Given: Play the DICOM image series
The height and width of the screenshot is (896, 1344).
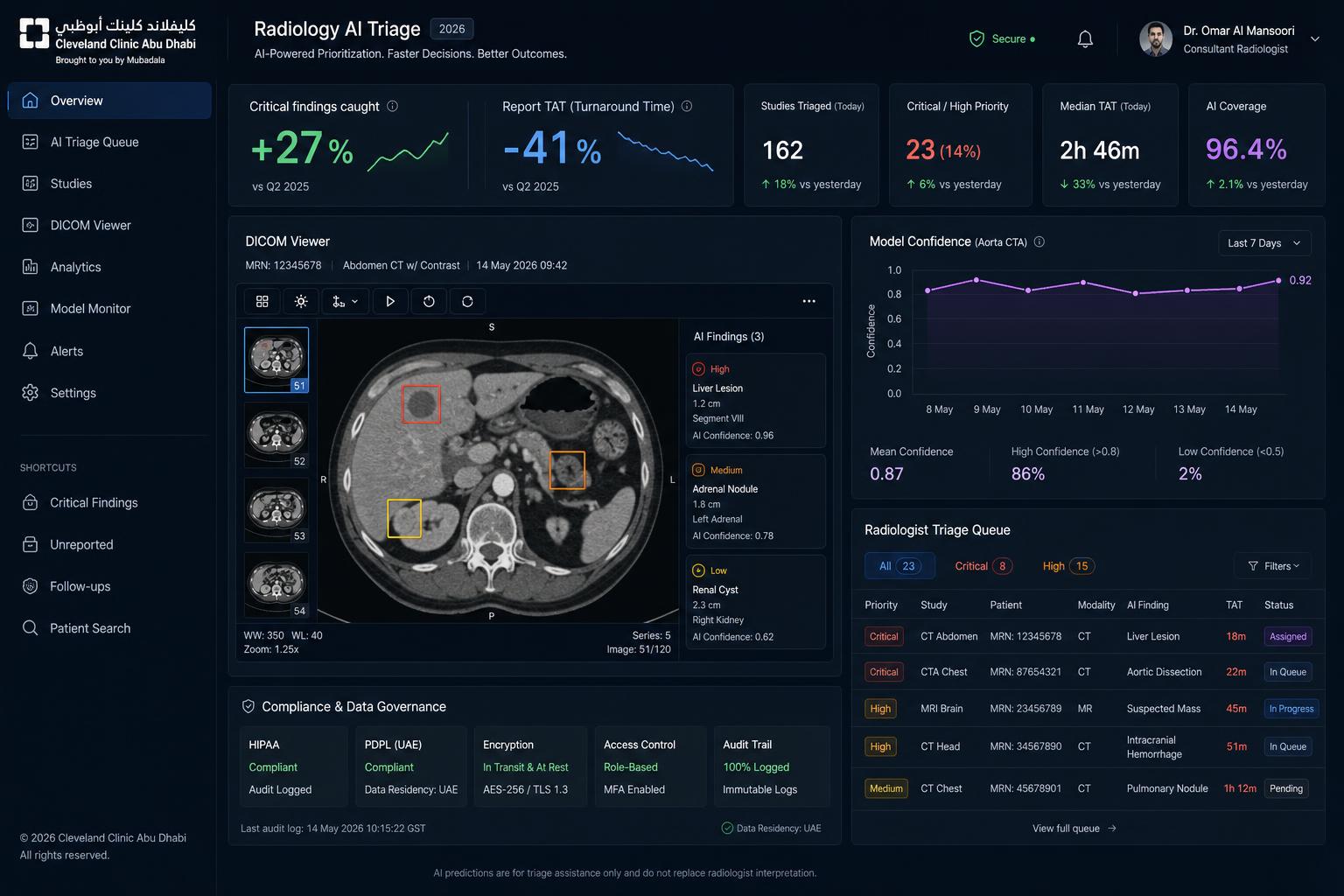Looking at the screenshot, I should pyautogui.click(x=390, y=301).
